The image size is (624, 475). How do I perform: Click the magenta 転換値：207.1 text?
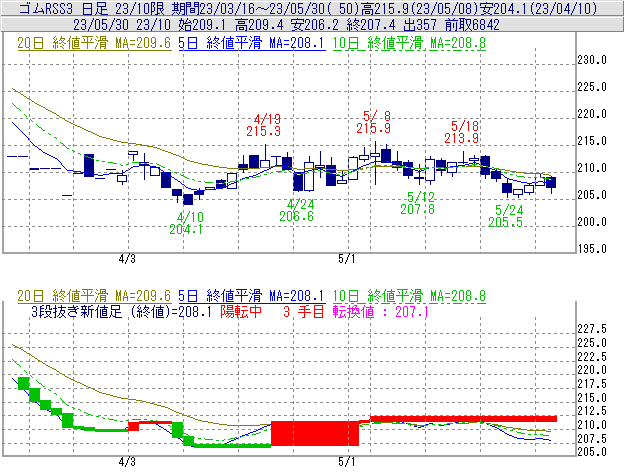tap(380, 311)
